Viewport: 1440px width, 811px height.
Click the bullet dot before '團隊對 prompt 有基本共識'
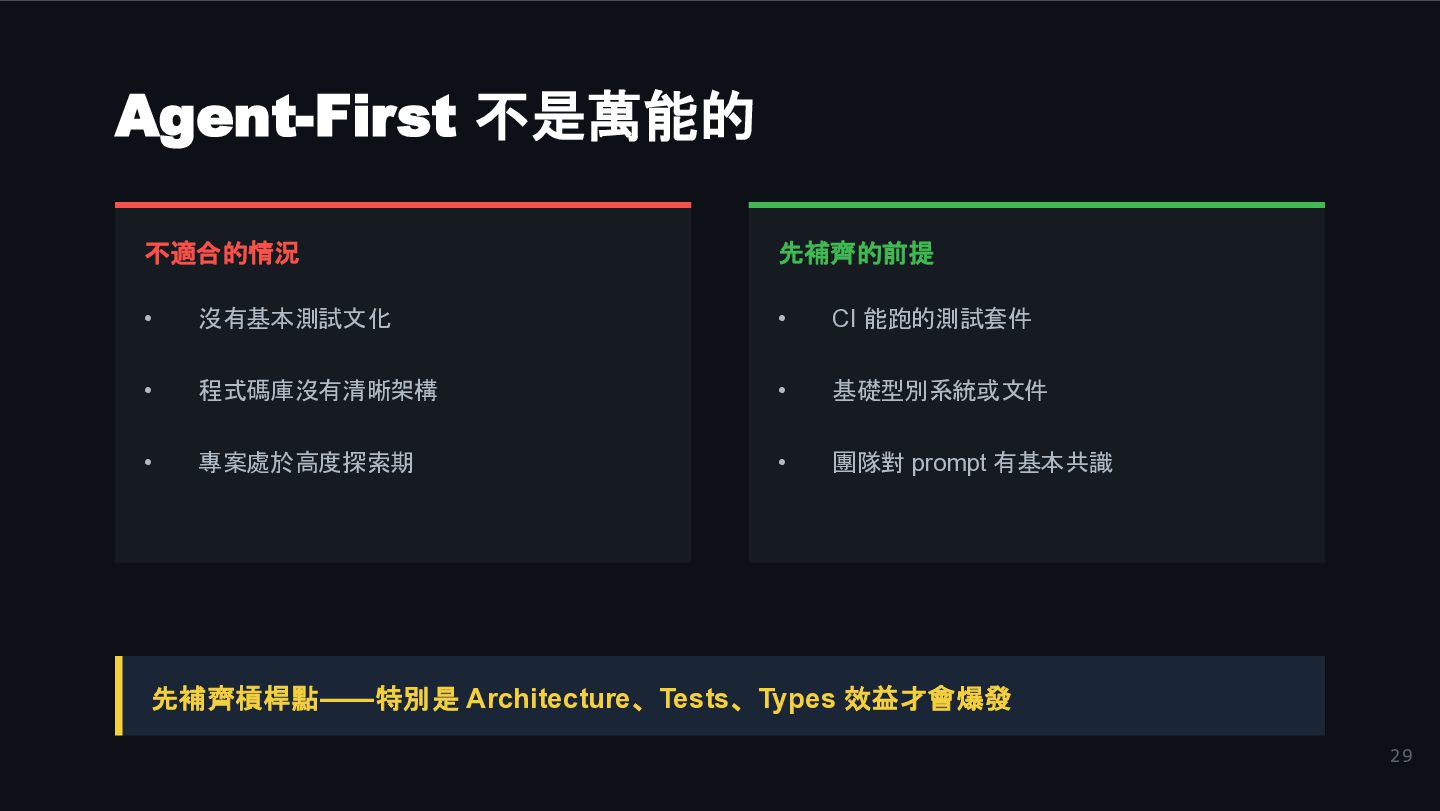(x=782, y=463)
